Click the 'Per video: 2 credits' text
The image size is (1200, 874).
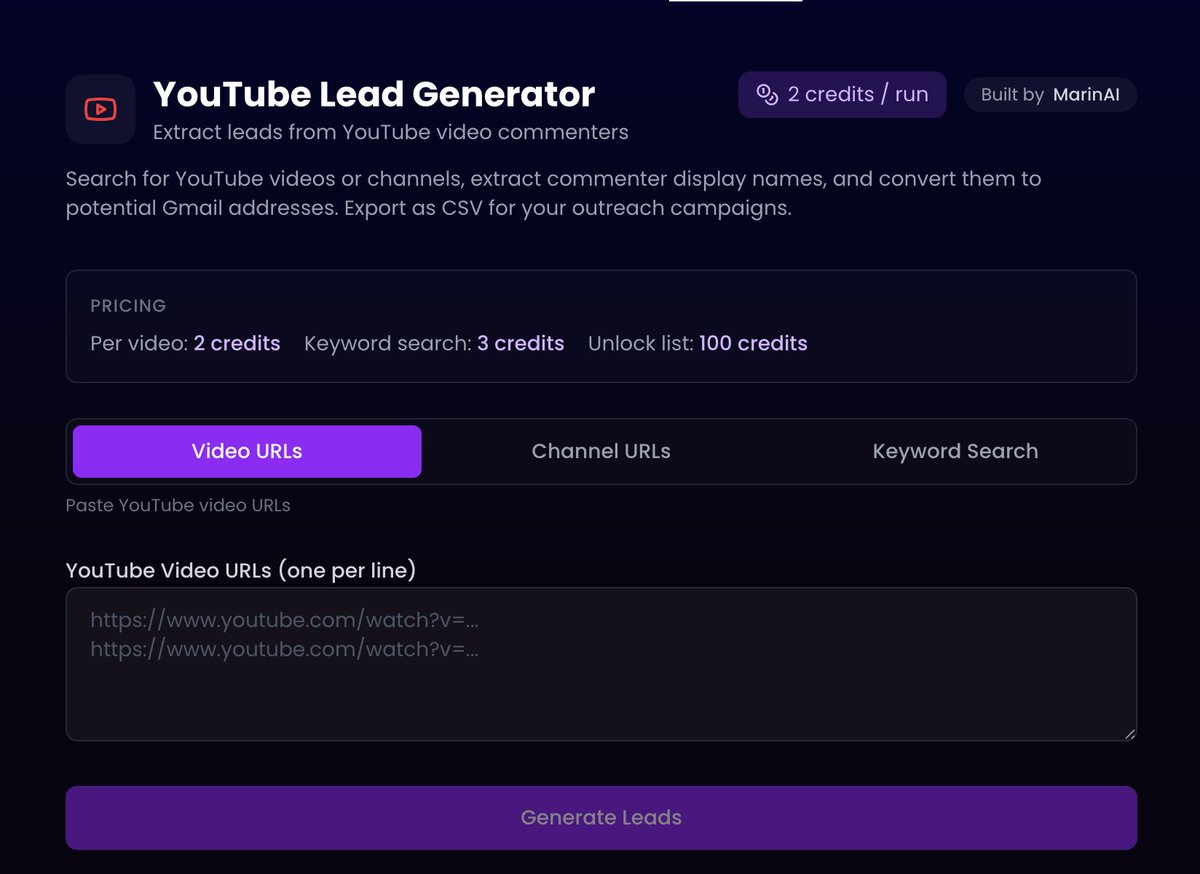click(185, 343)
